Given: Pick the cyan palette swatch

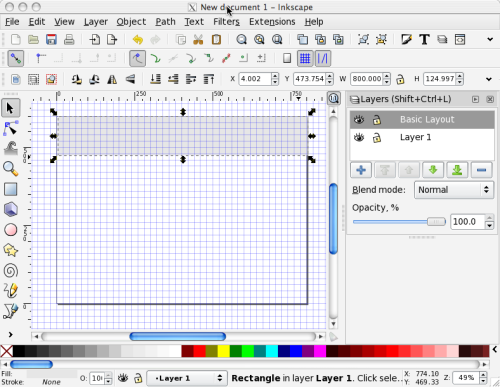Looking at the screenshot, I should (272, 351).
